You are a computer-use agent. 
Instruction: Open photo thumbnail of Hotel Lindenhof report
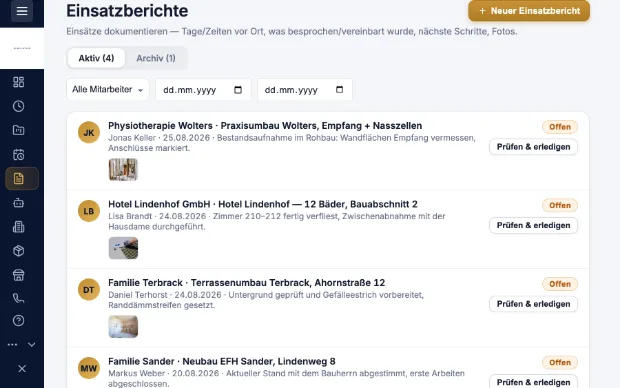click(123, 248)
